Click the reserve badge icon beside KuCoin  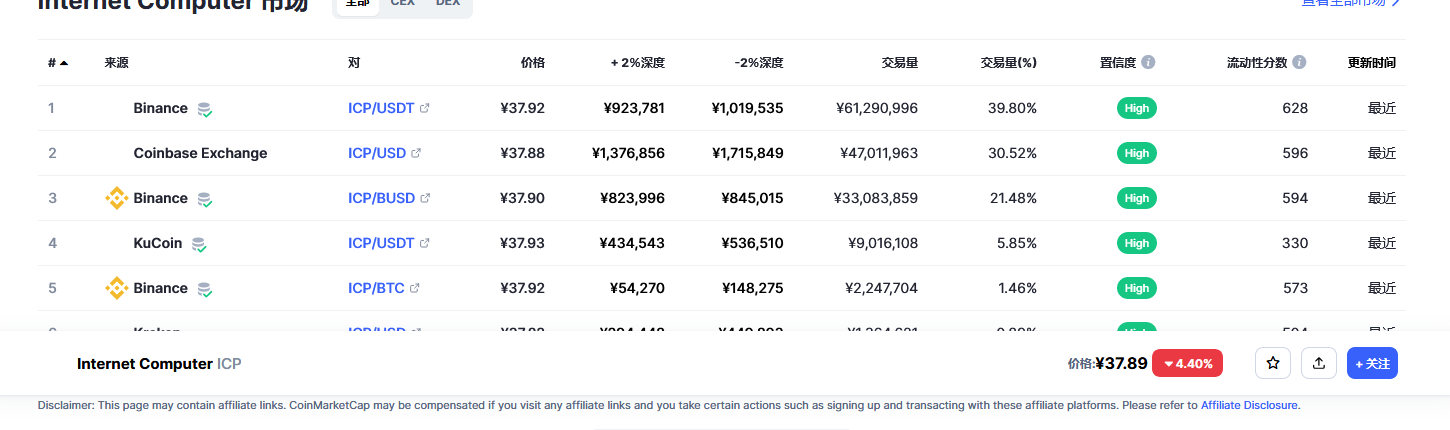pos(199,243)
